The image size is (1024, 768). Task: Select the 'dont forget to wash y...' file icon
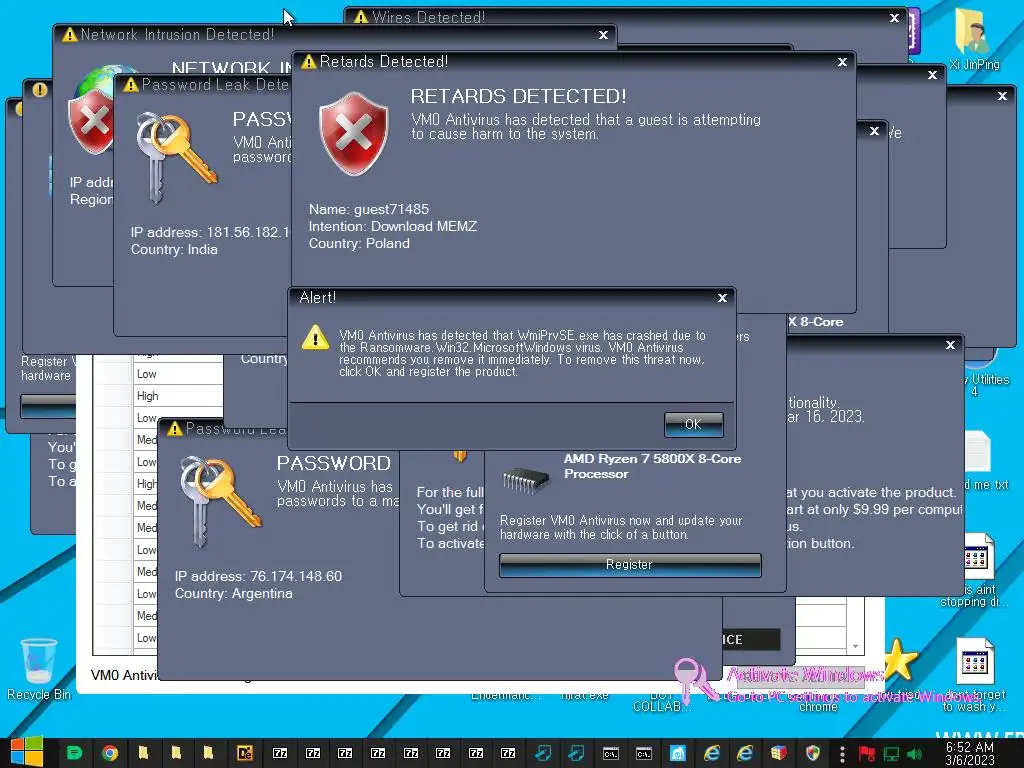click(x=975, y=675)
